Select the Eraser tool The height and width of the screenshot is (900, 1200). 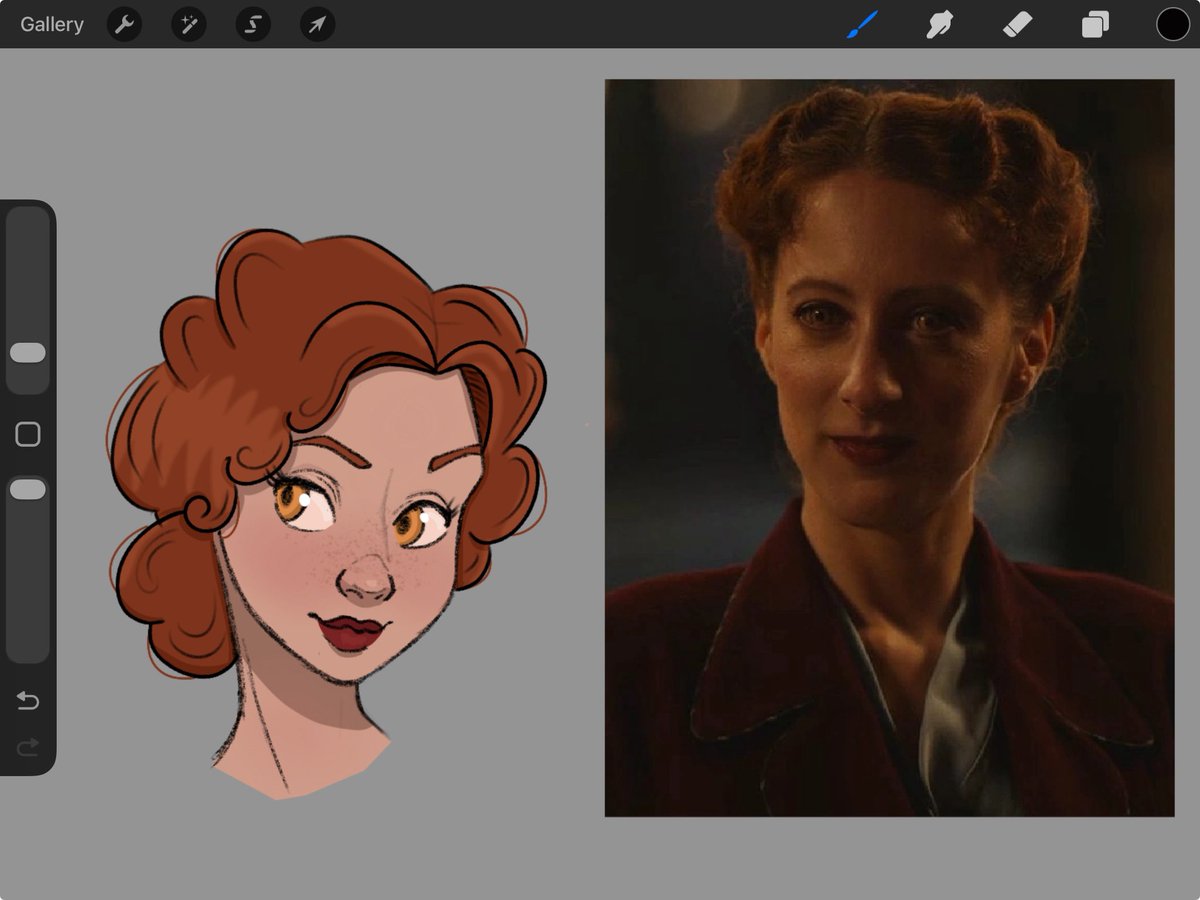click(x=1017, y=25)
